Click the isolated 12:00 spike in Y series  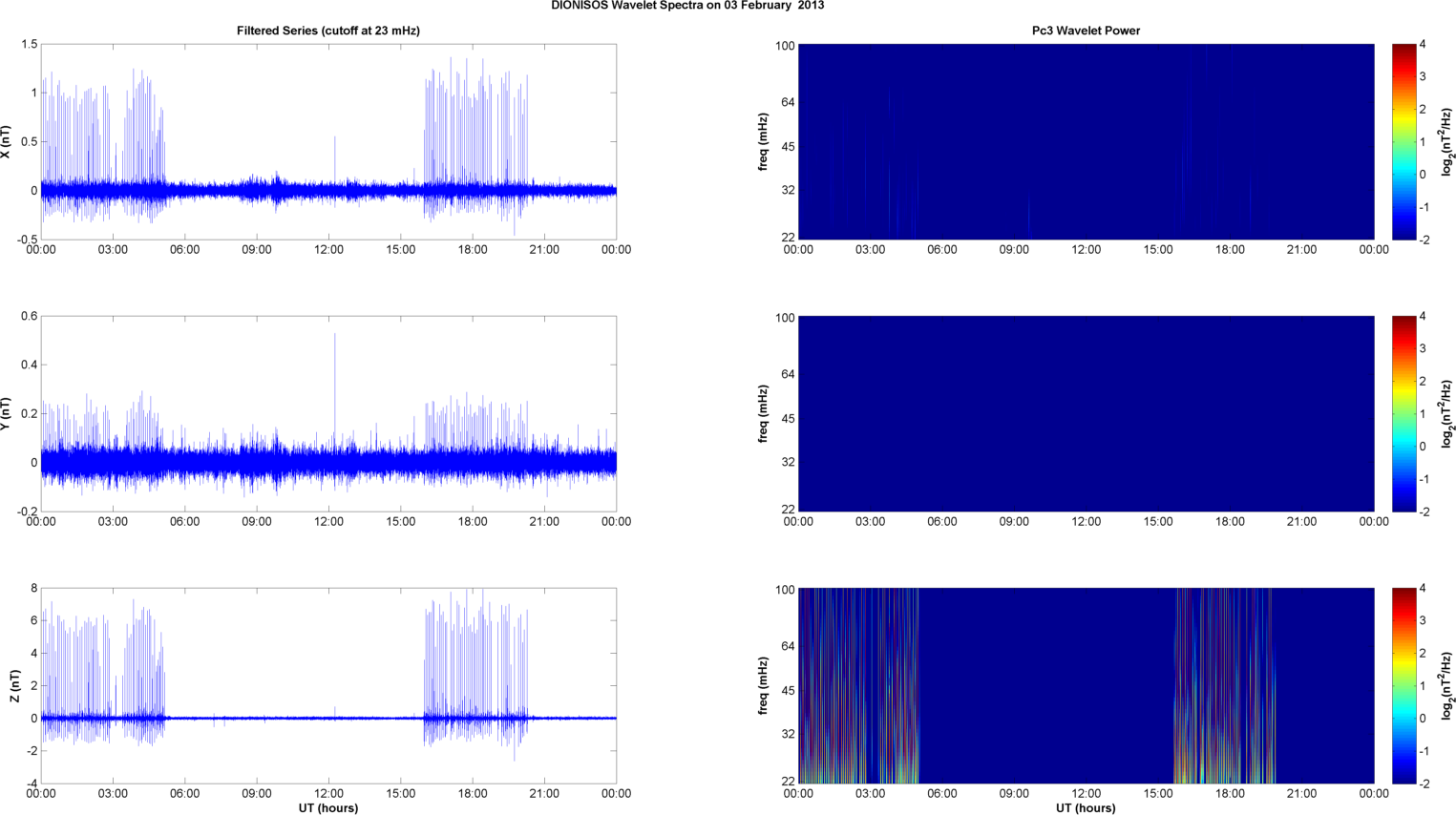pyautogui.click(x=335, y=391)
